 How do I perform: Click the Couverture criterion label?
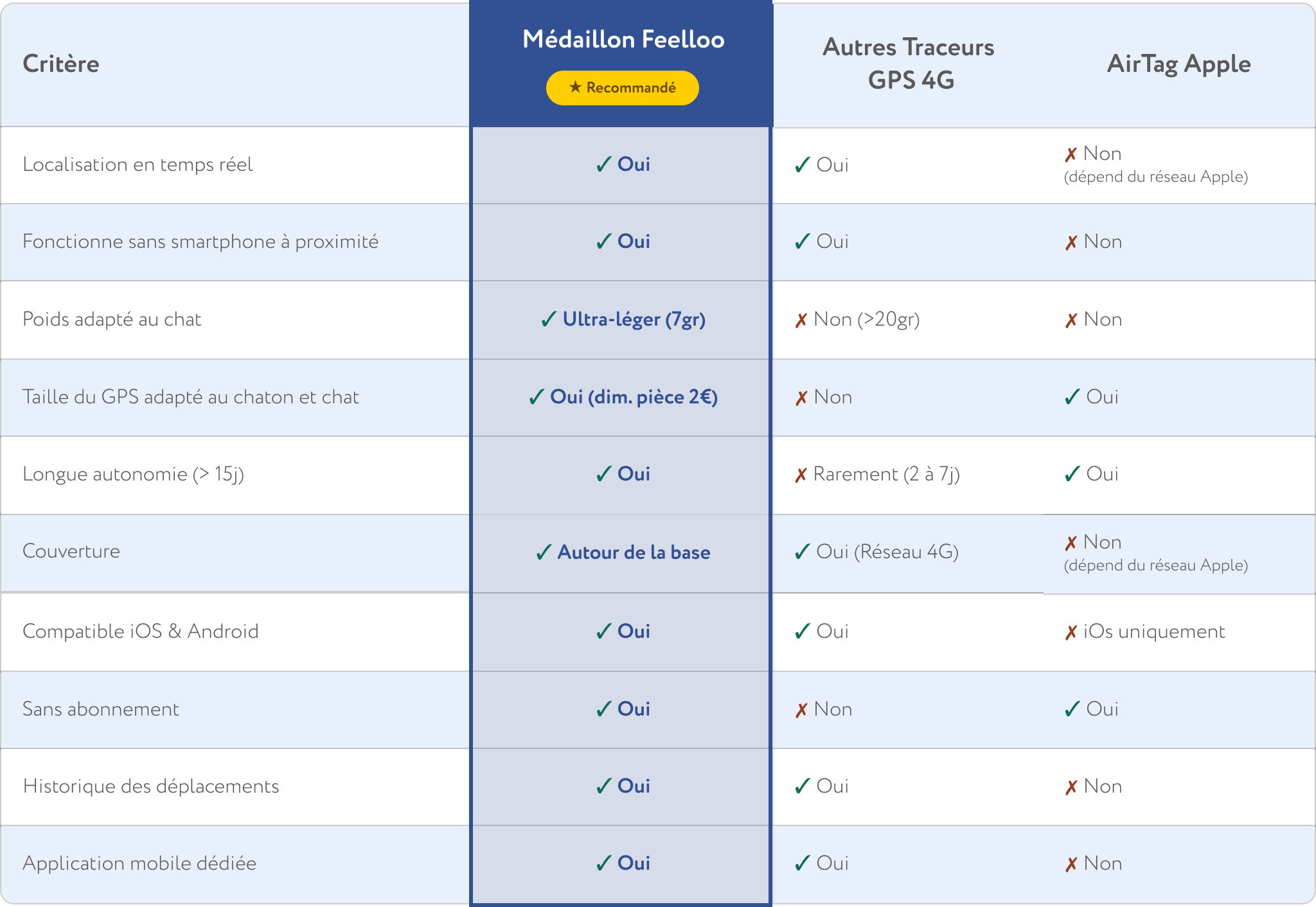coord(71,551)
